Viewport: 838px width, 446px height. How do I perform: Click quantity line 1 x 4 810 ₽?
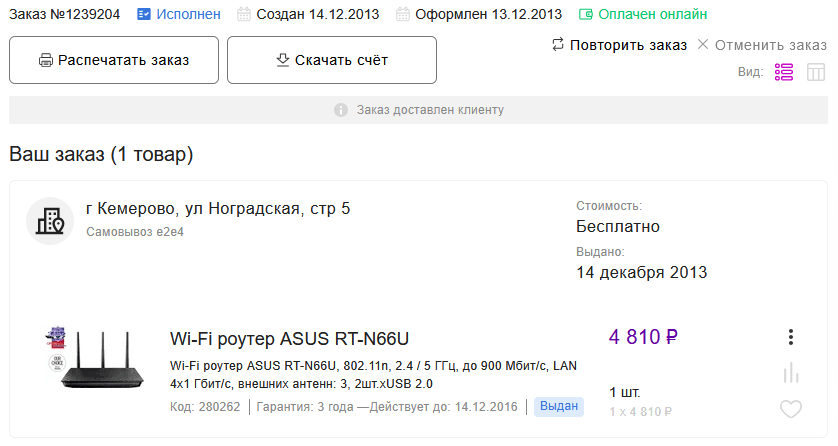(x=641, y=412)
